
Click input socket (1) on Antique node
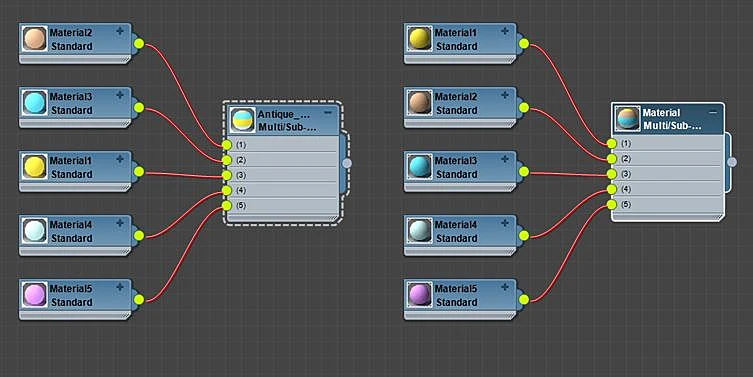(x=227, y=145)
